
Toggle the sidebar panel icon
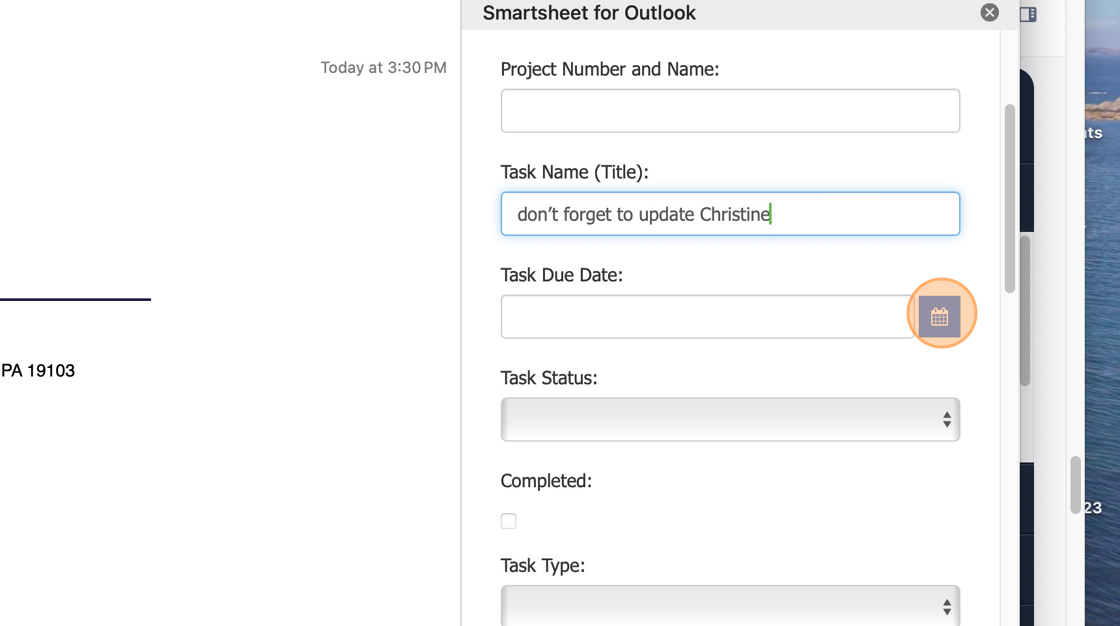[1028, 14]
